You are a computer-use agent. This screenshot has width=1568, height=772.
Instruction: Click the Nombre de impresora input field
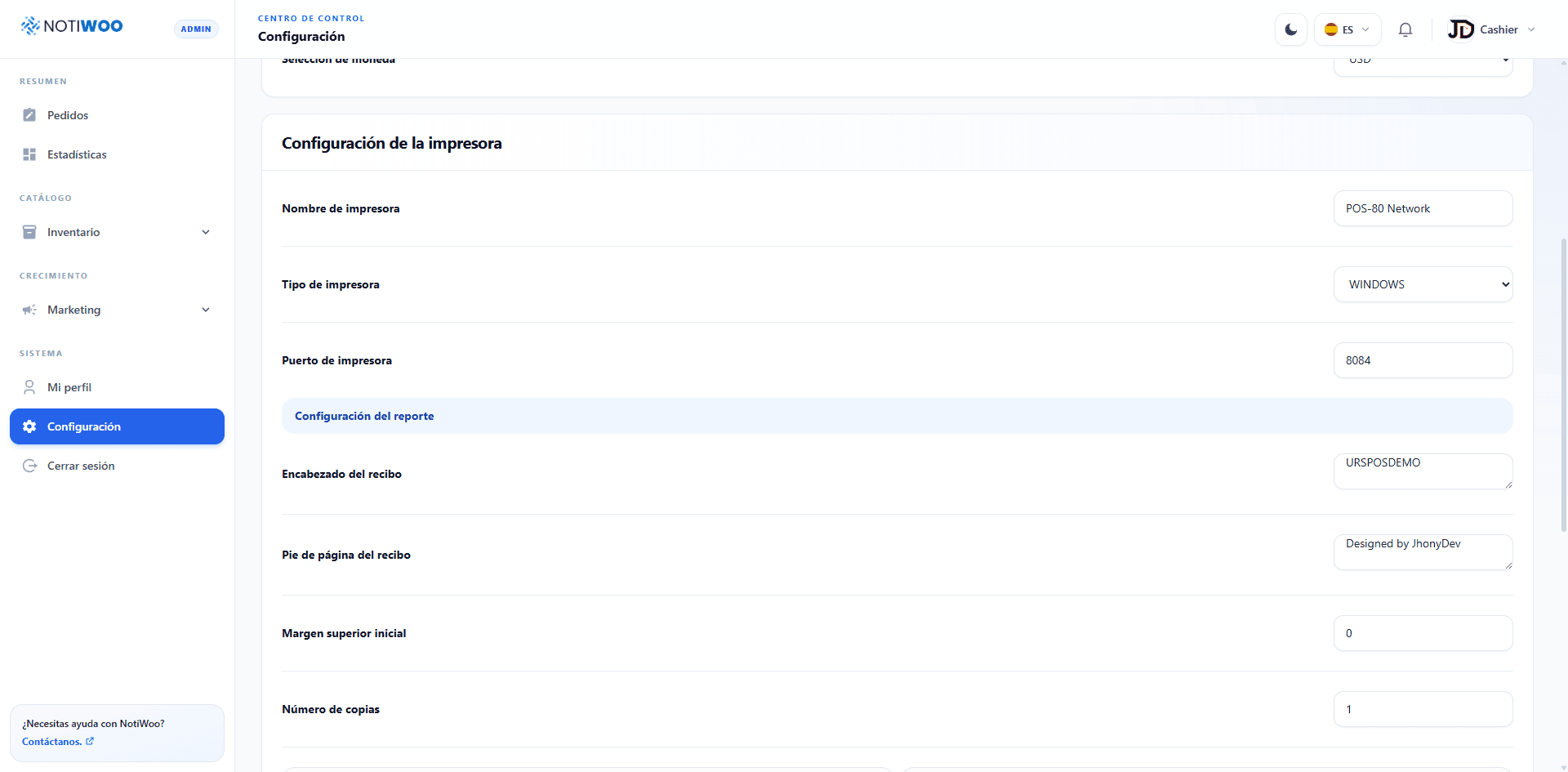click(x=1423, y=208)
